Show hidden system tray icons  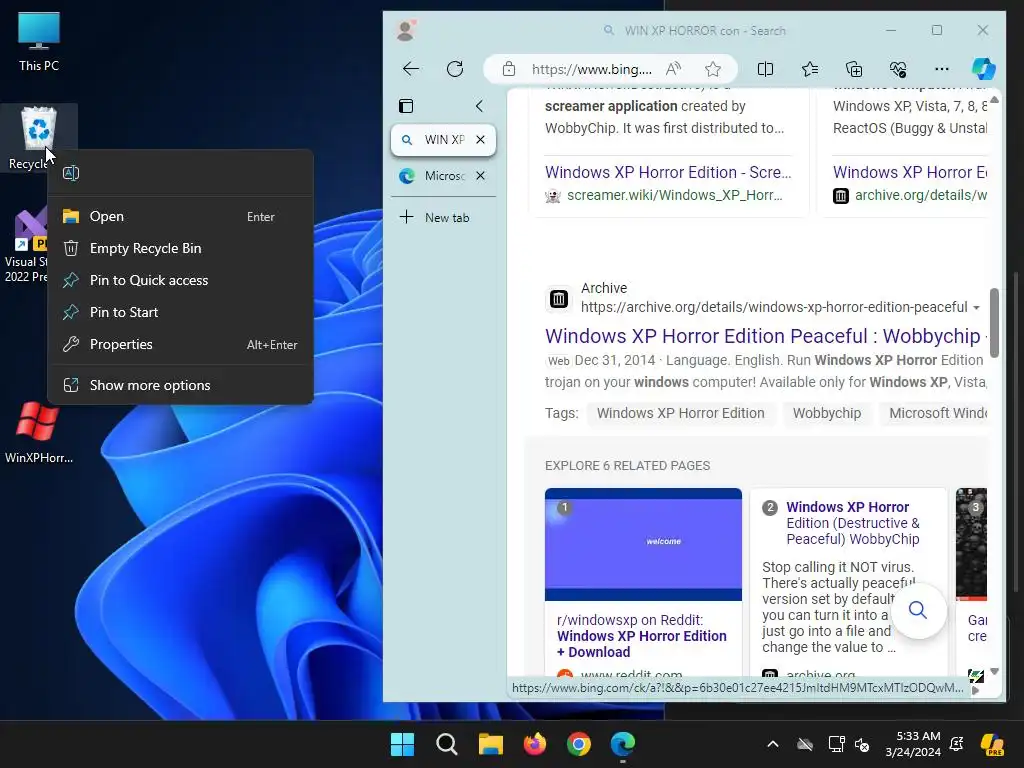pyautogui.click(x=773, y=744)
